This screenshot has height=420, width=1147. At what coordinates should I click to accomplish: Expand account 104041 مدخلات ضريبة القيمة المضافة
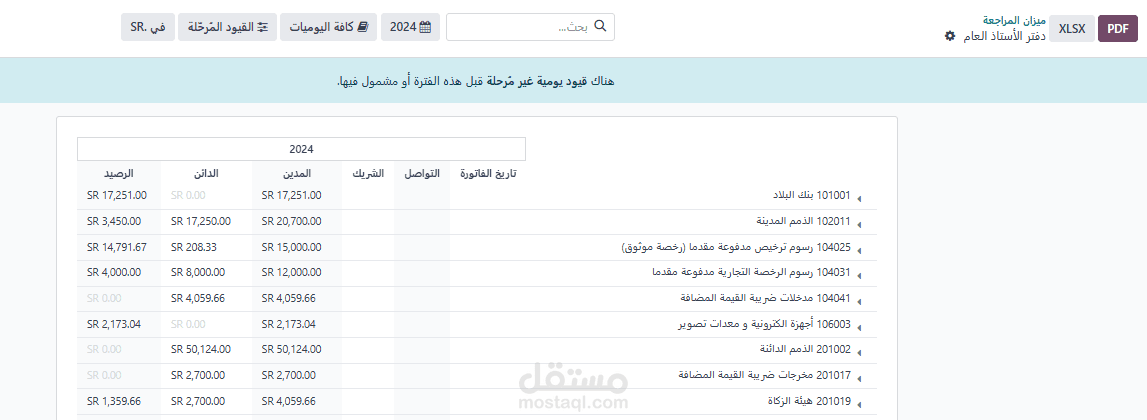pyautogui.click(x=860, y=302)
